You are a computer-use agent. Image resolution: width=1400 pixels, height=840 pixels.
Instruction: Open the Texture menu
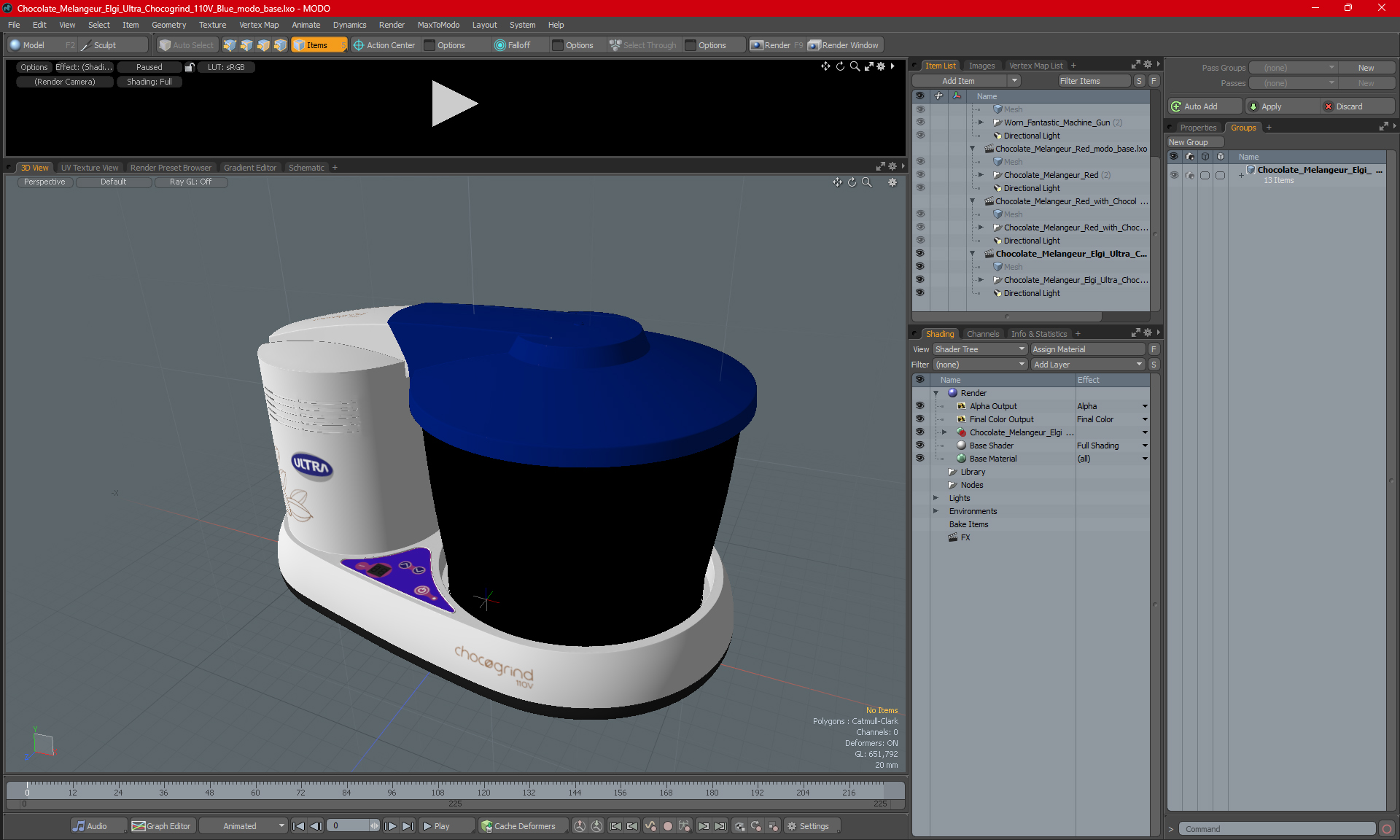[212, 25]
